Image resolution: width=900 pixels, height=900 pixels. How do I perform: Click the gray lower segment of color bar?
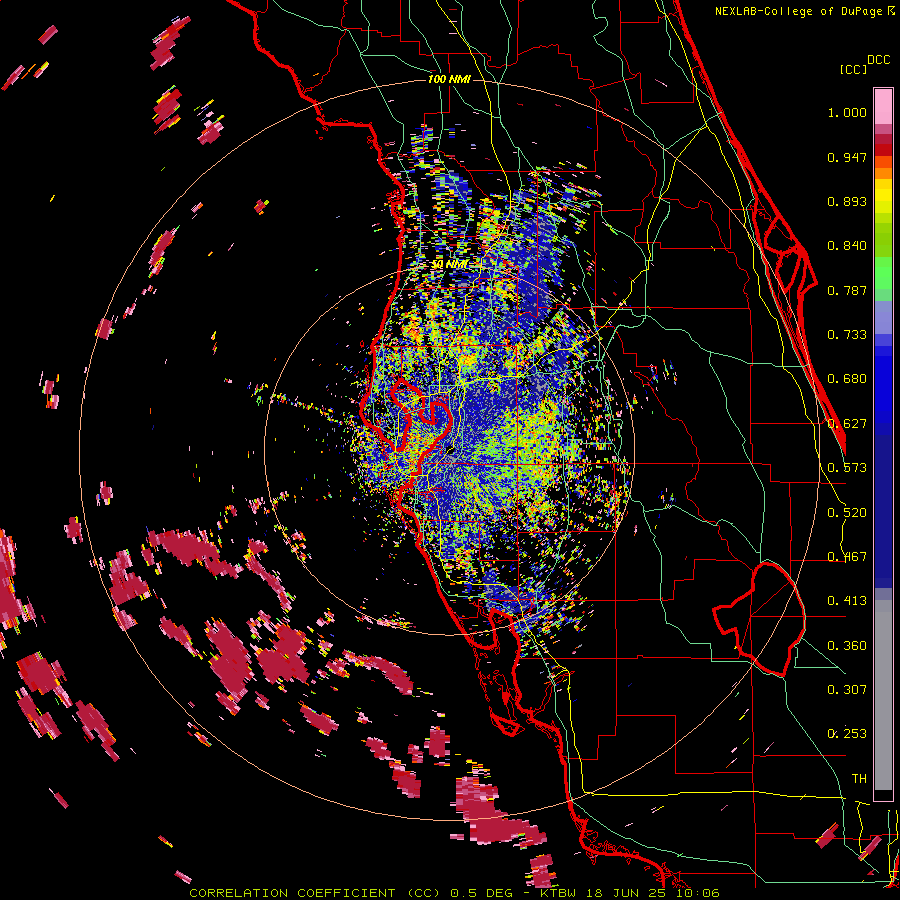point(883,695)
